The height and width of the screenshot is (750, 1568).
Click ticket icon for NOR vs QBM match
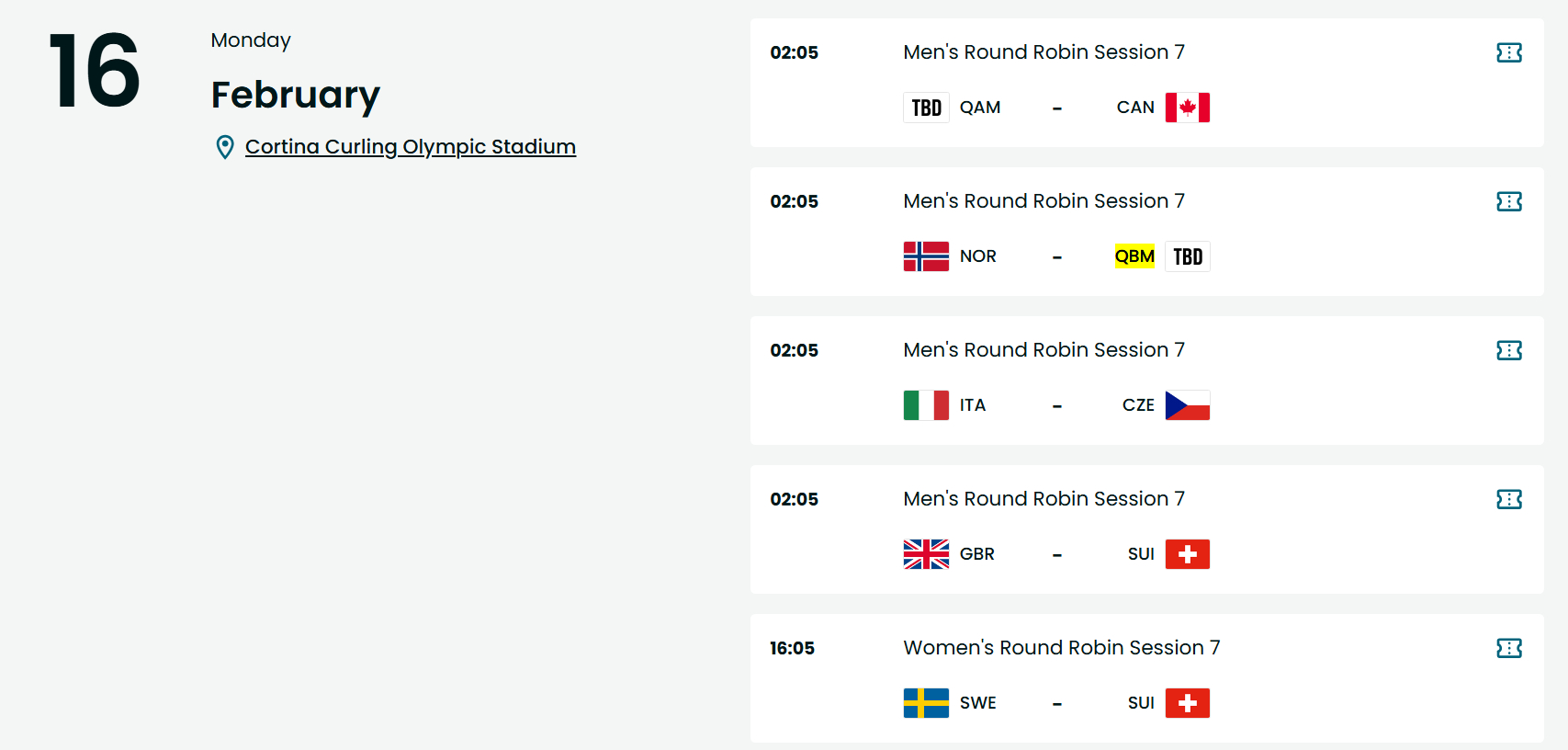(x=1509, y=201)
